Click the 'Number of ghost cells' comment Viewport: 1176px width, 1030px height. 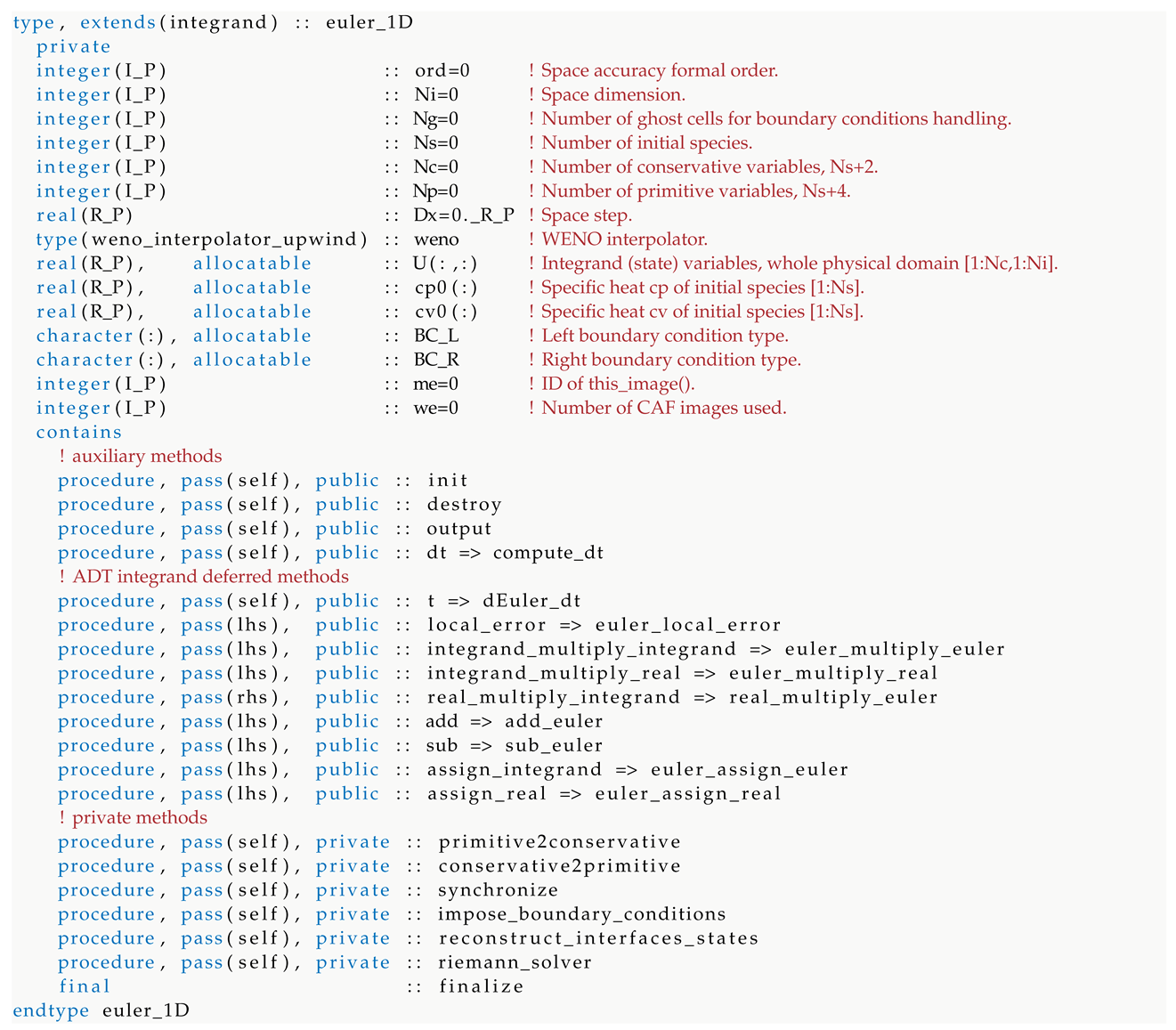(x=775, y=118)
